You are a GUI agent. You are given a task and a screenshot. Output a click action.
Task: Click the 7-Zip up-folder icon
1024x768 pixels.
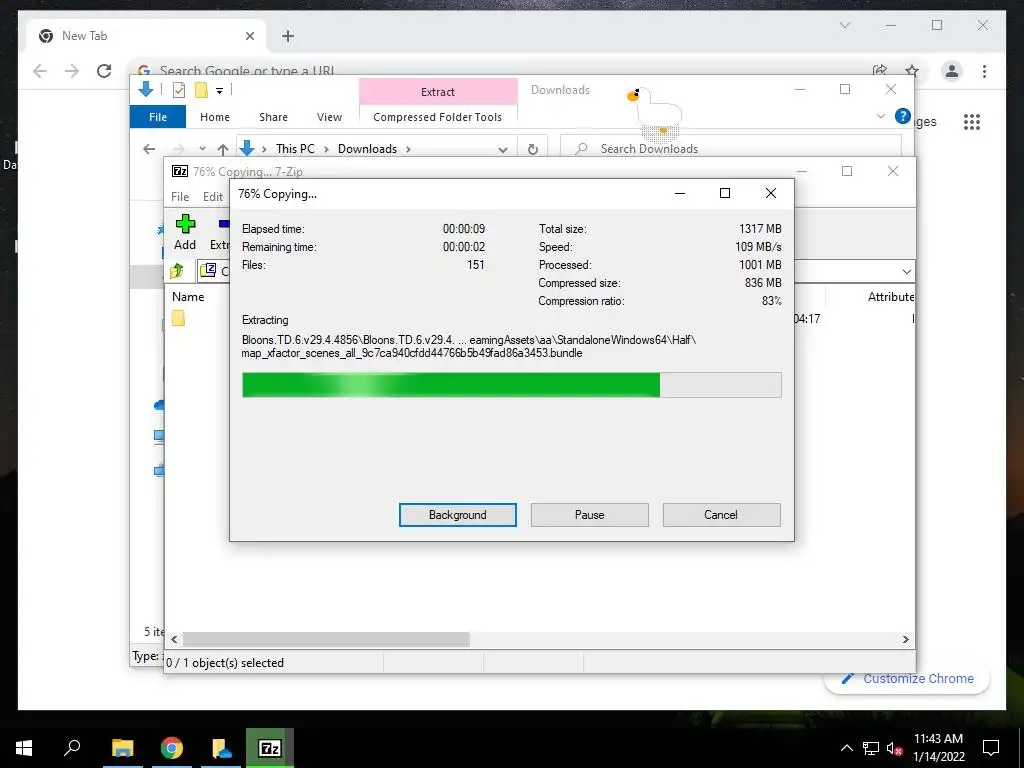[177, 270]
